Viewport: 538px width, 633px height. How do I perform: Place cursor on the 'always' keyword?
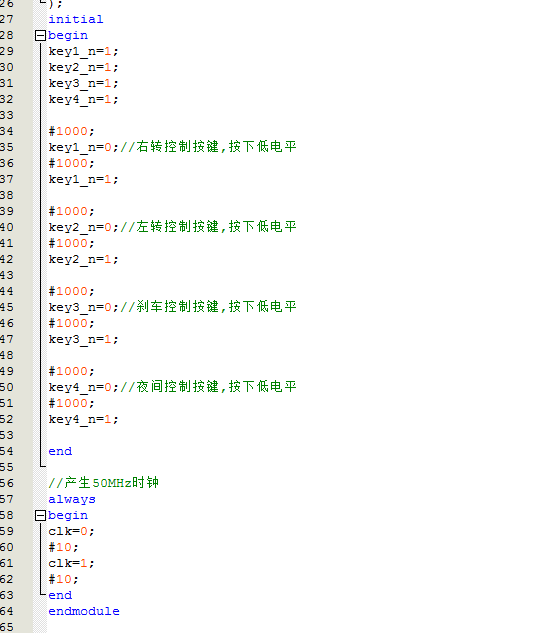pyautogui.click(x=72, y=499)
